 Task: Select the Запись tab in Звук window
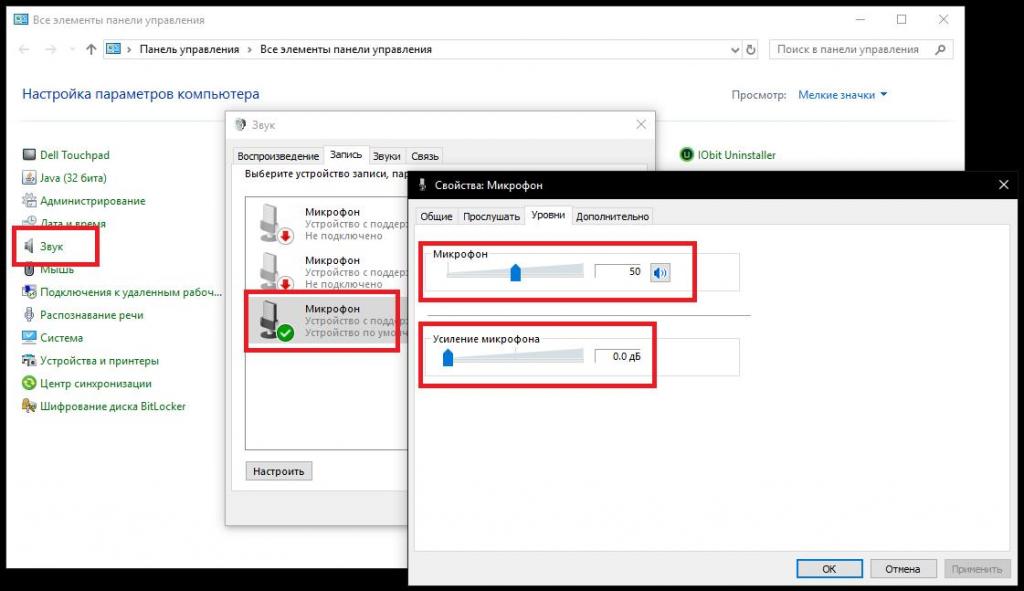pos(345,155)
